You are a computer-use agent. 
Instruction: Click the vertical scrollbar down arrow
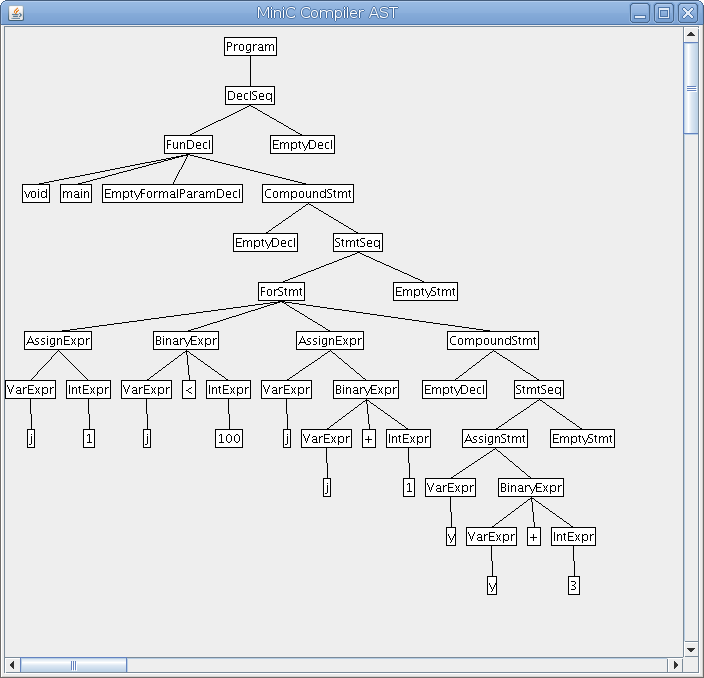point(690,649)
